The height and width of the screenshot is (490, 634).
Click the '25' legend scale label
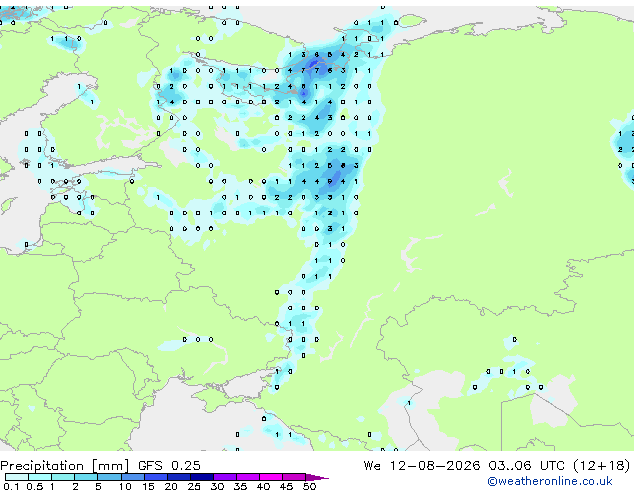[194, 486]
